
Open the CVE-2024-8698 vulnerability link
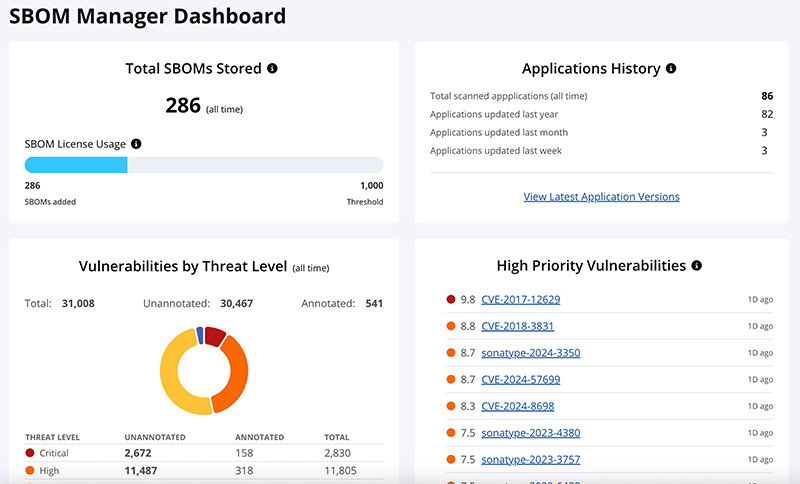(517, 406)
